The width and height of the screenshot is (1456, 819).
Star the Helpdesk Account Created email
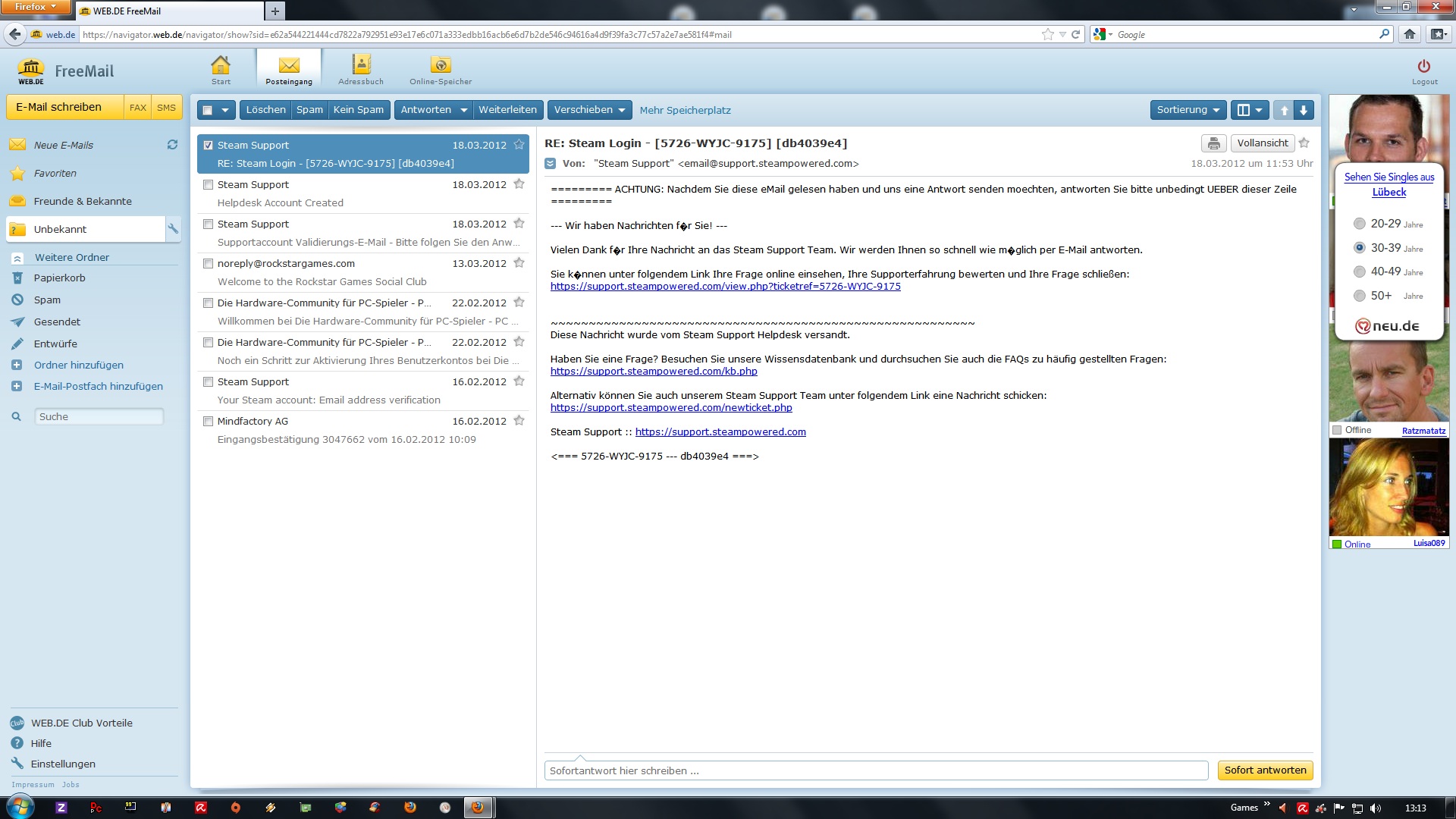(x=519, y=184)
